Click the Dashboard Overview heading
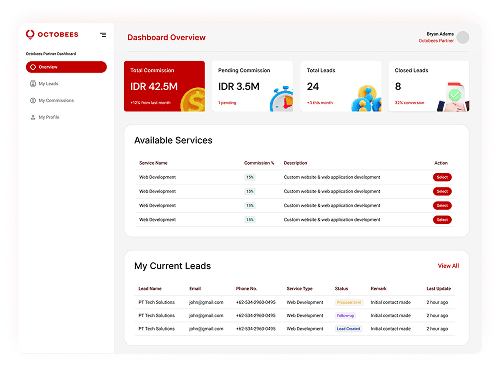This screenshot has height=366, width=499. (166, 37)
